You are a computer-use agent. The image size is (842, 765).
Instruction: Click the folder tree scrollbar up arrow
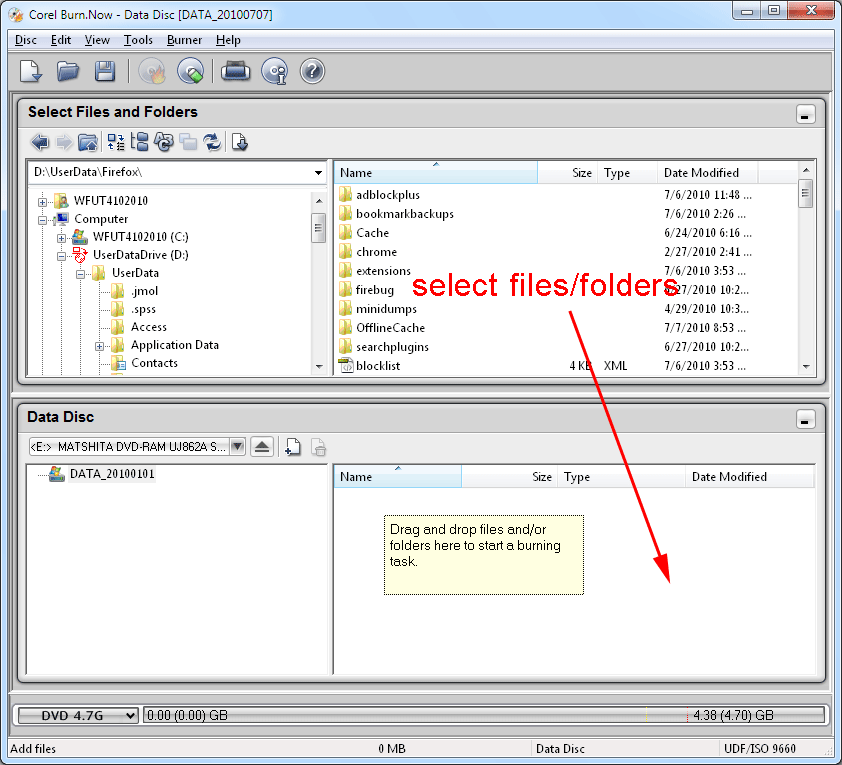coord(319,201)
